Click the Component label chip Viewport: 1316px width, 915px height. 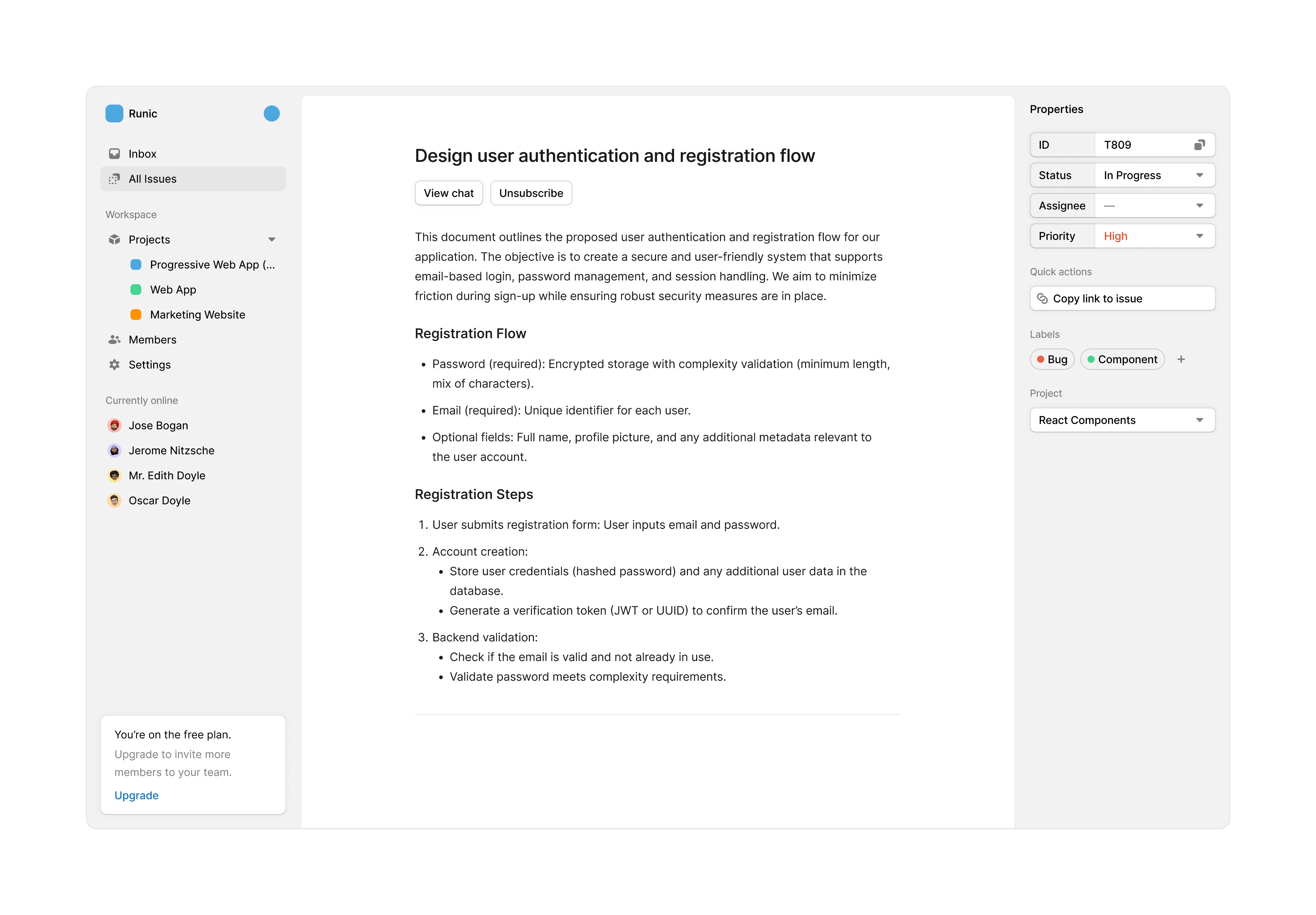click(1122, 359)
